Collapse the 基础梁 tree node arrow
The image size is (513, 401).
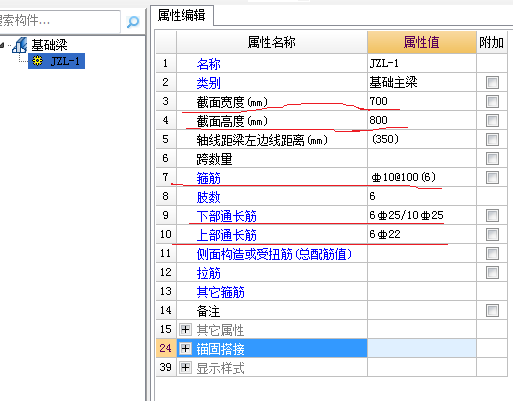tap(2, 45)
